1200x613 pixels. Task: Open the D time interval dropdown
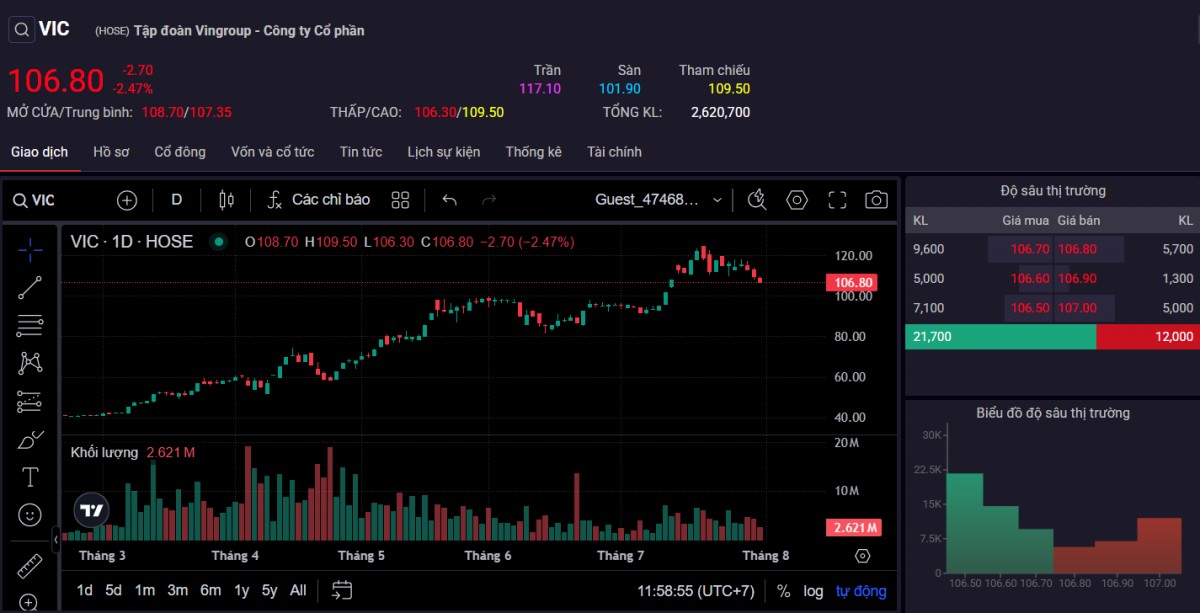[x=177, y=200]
